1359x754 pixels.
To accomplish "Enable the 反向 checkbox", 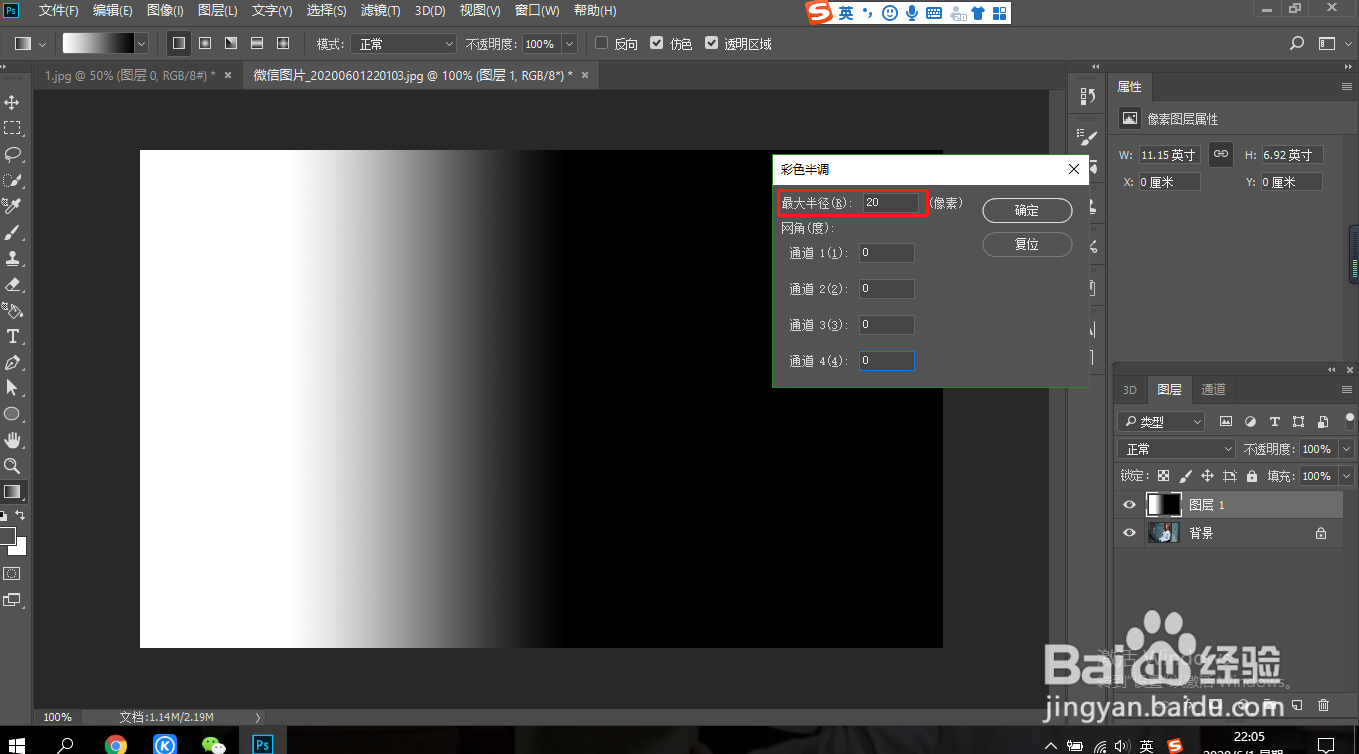I will pos(601,44).
